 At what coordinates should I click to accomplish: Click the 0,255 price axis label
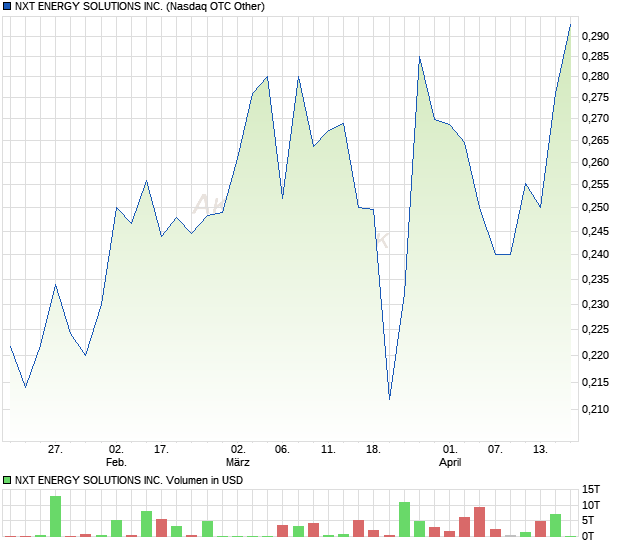pyautogui.click(x=595, y=184)
